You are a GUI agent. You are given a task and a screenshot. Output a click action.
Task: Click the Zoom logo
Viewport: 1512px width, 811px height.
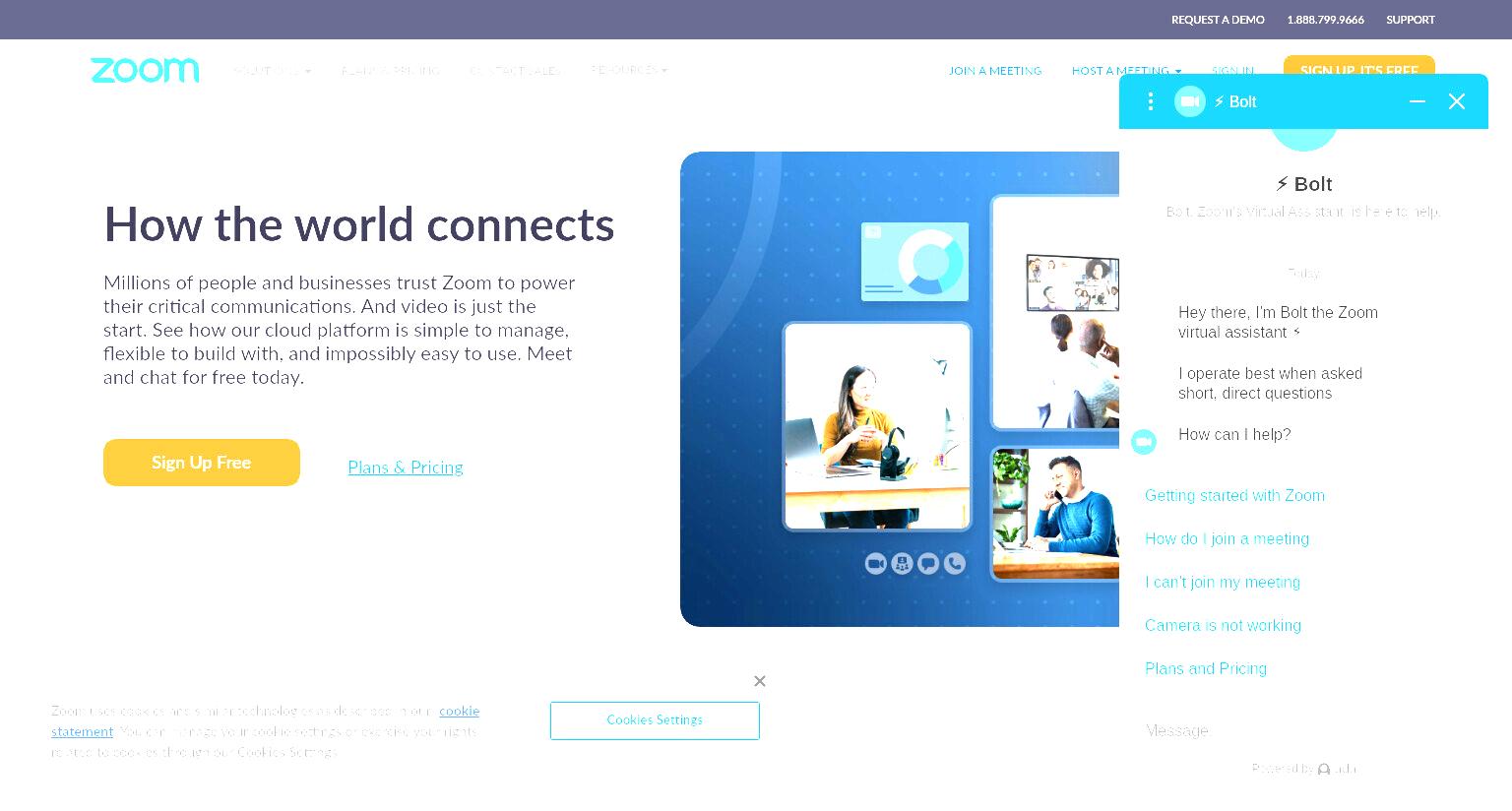click(145, 70)
